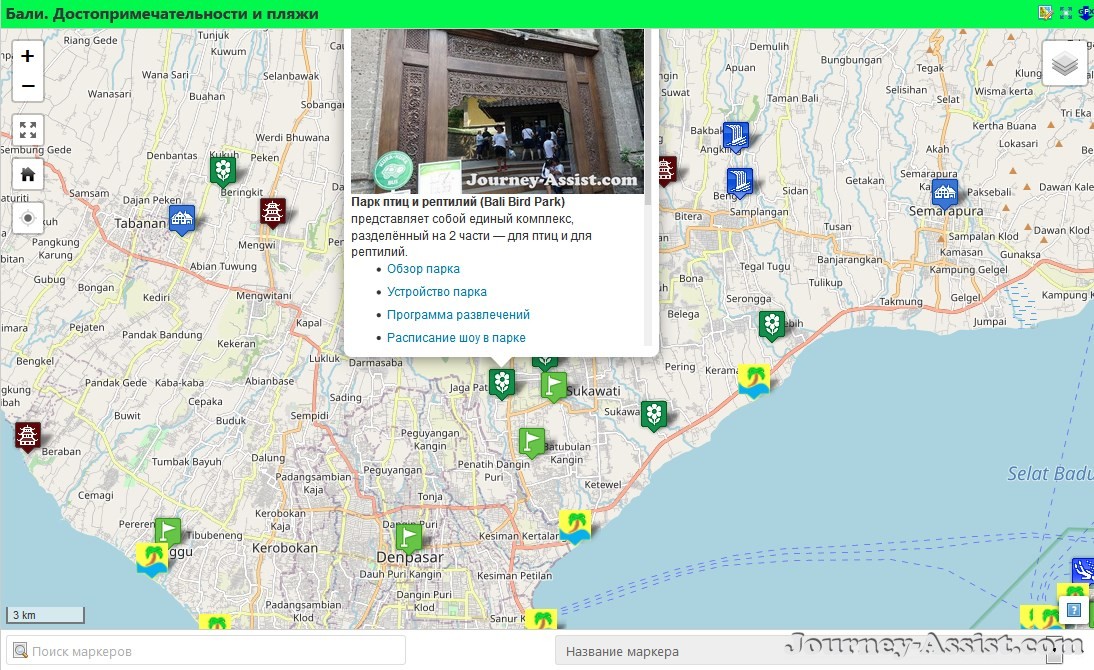Click the 'Kerobokan' map label
Screen dimensions: 1094x670
[x=285, y=548]
